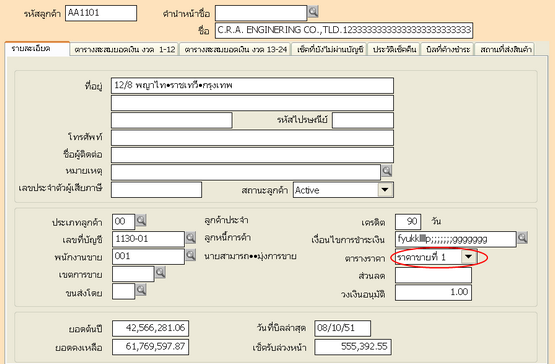
Task: Open ประวัติเช็คคืน tab
Action: 394,50
